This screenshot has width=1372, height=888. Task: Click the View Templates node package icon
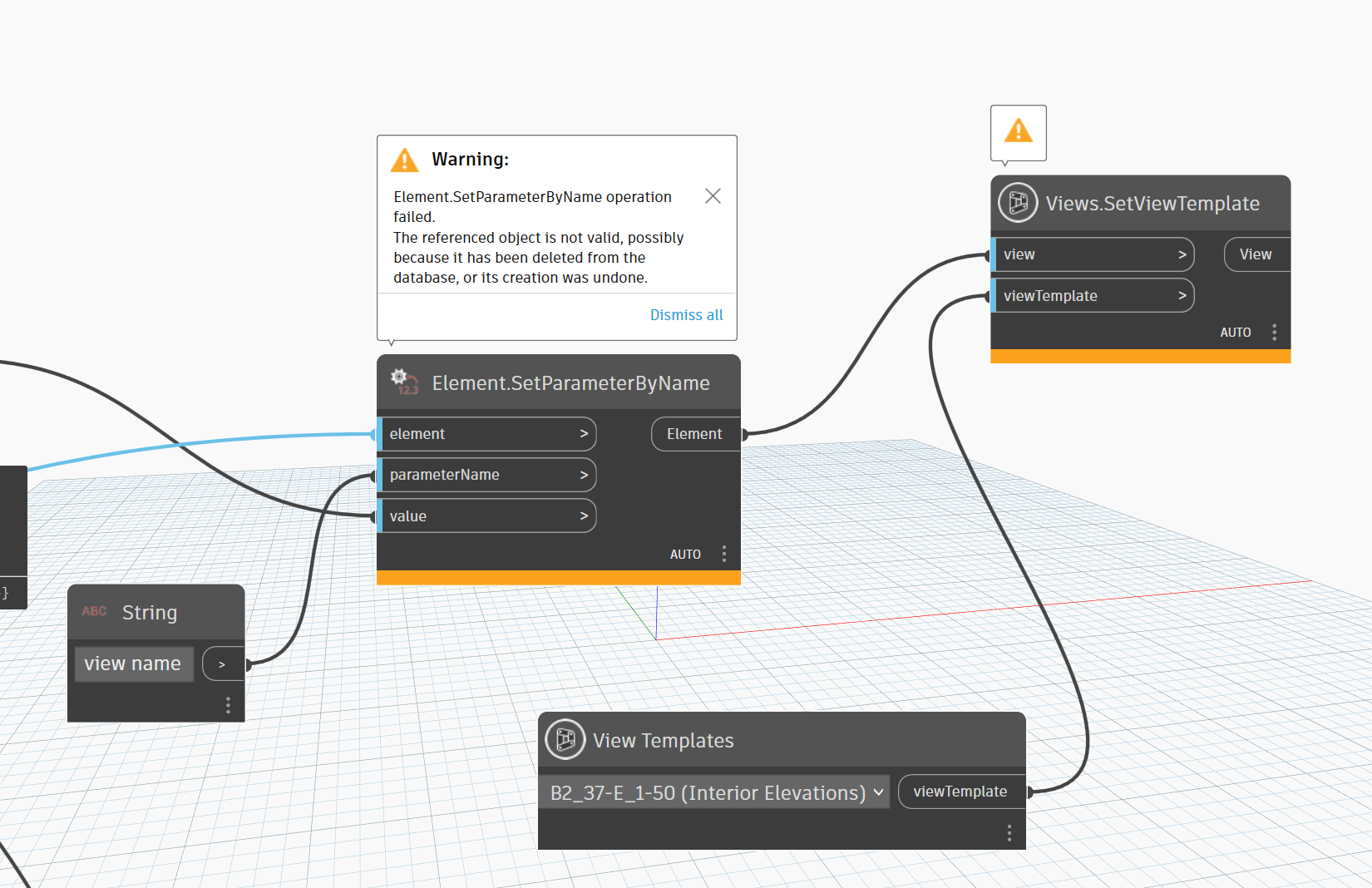pos(565,739)
